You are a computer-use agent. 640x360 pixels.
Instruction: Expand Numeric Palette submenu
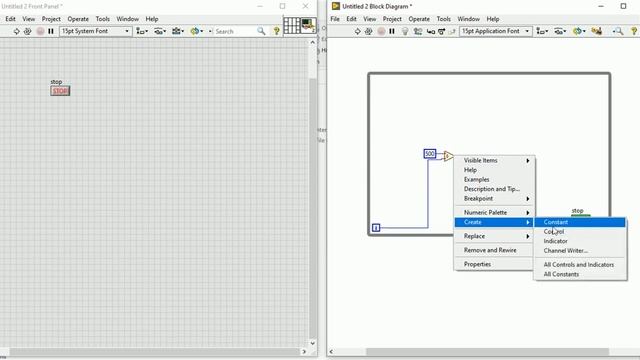495,212
